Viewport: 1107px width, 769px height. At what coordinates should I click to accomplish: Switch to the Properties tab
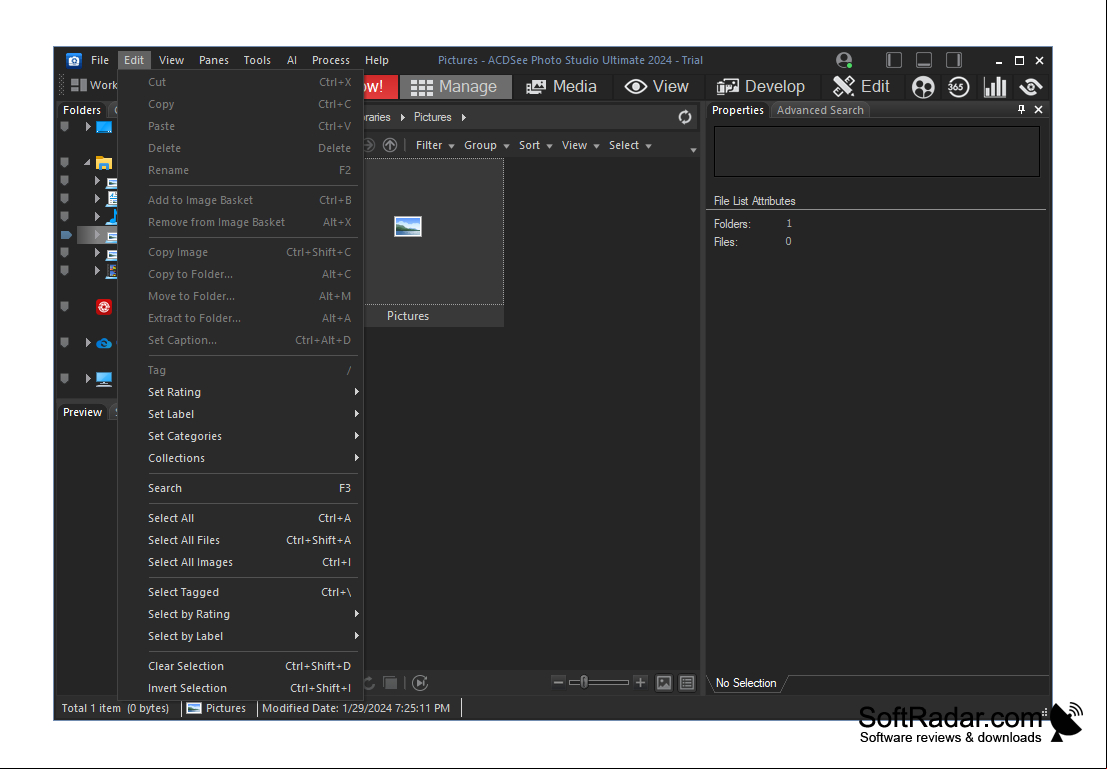tap(737, 110)
